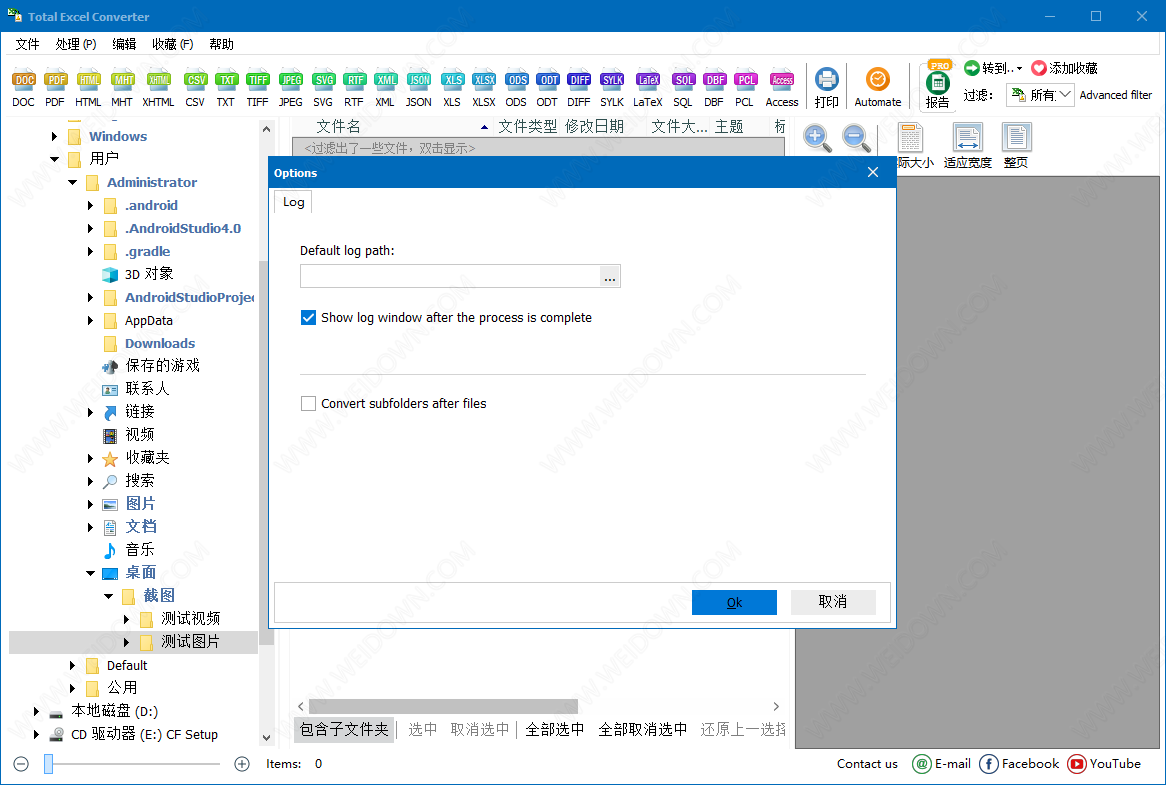Open Advanced filter link
Image resolution: width=1166 pixels, height=785 pixels.
coord(1115,94)
